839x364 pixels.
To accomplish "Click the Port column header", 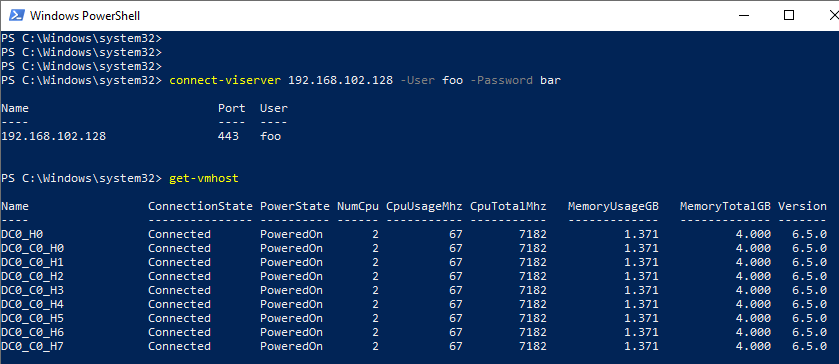I will click(x=232, y=109).
